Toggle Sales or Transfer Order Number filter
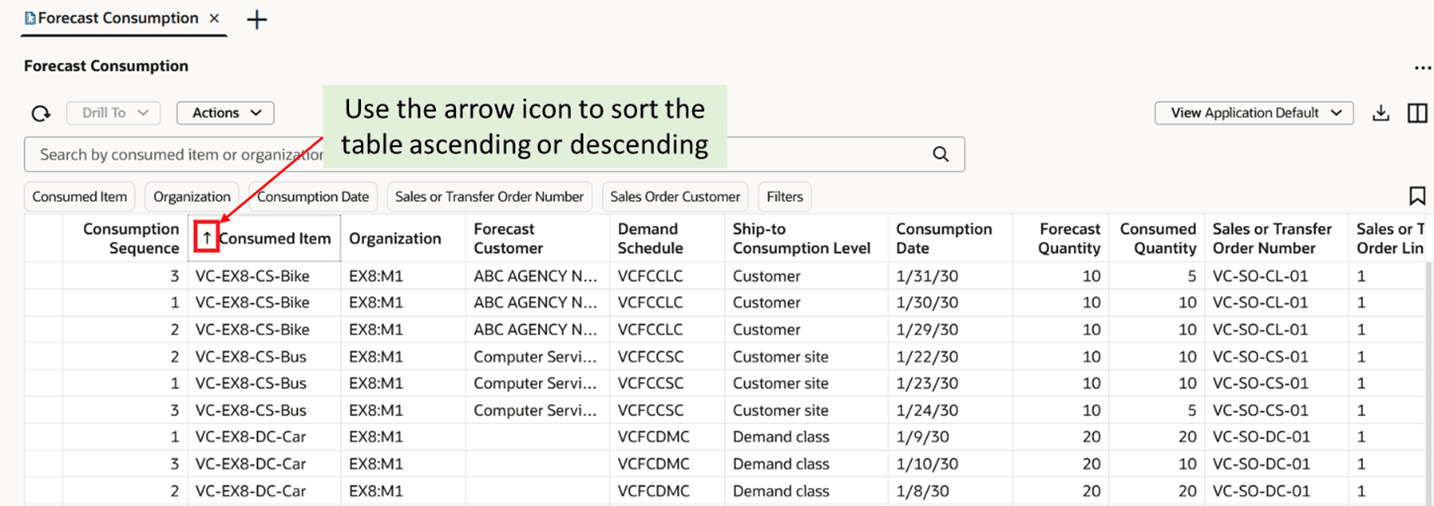Image resolution: width=1434 pixels, height=506 pixels. (x=489, y=197)
